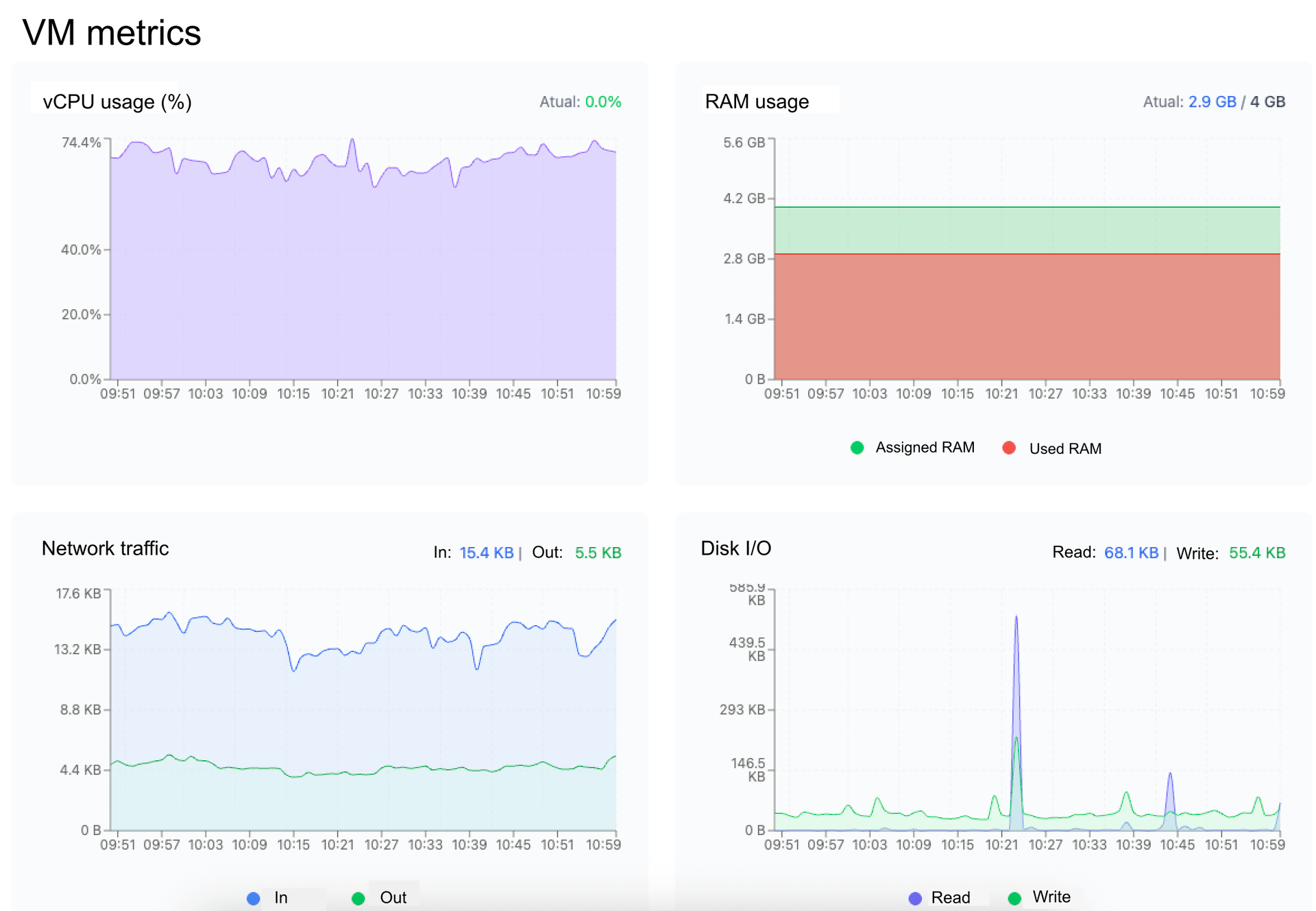Viewport: 1316px width, 911px height.
Task: Click the blue In legend dot
Action: coord(253,898)
